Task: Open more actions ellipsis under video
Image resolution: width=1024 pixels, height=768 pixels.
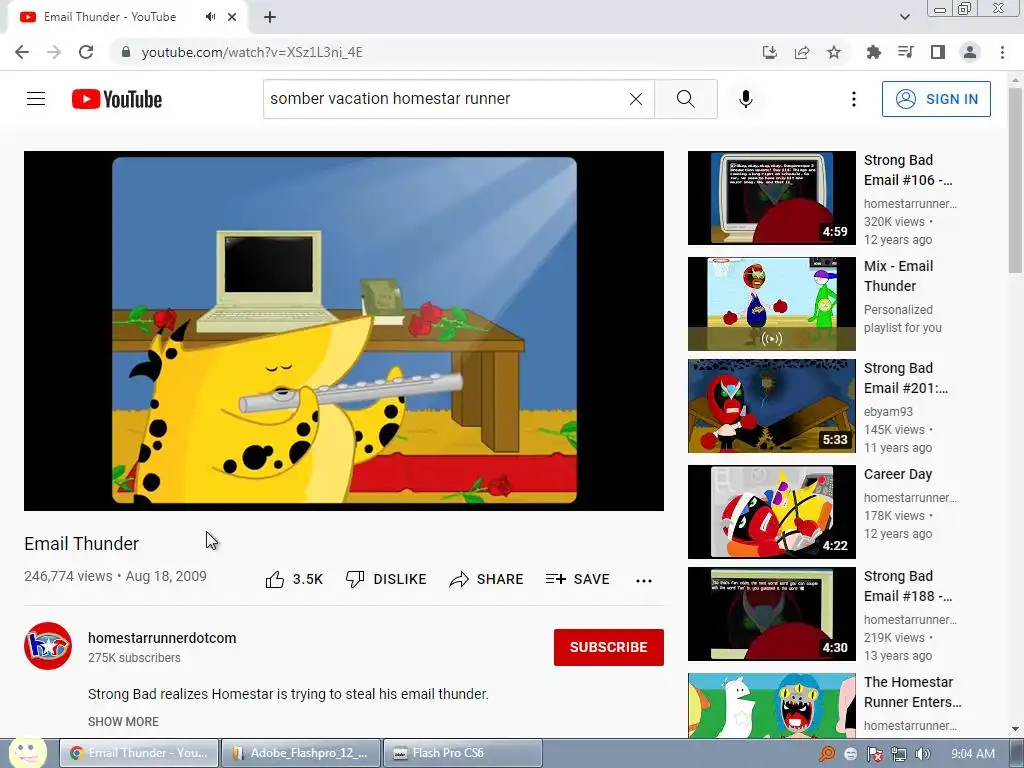Action: (x=644, y=580)
